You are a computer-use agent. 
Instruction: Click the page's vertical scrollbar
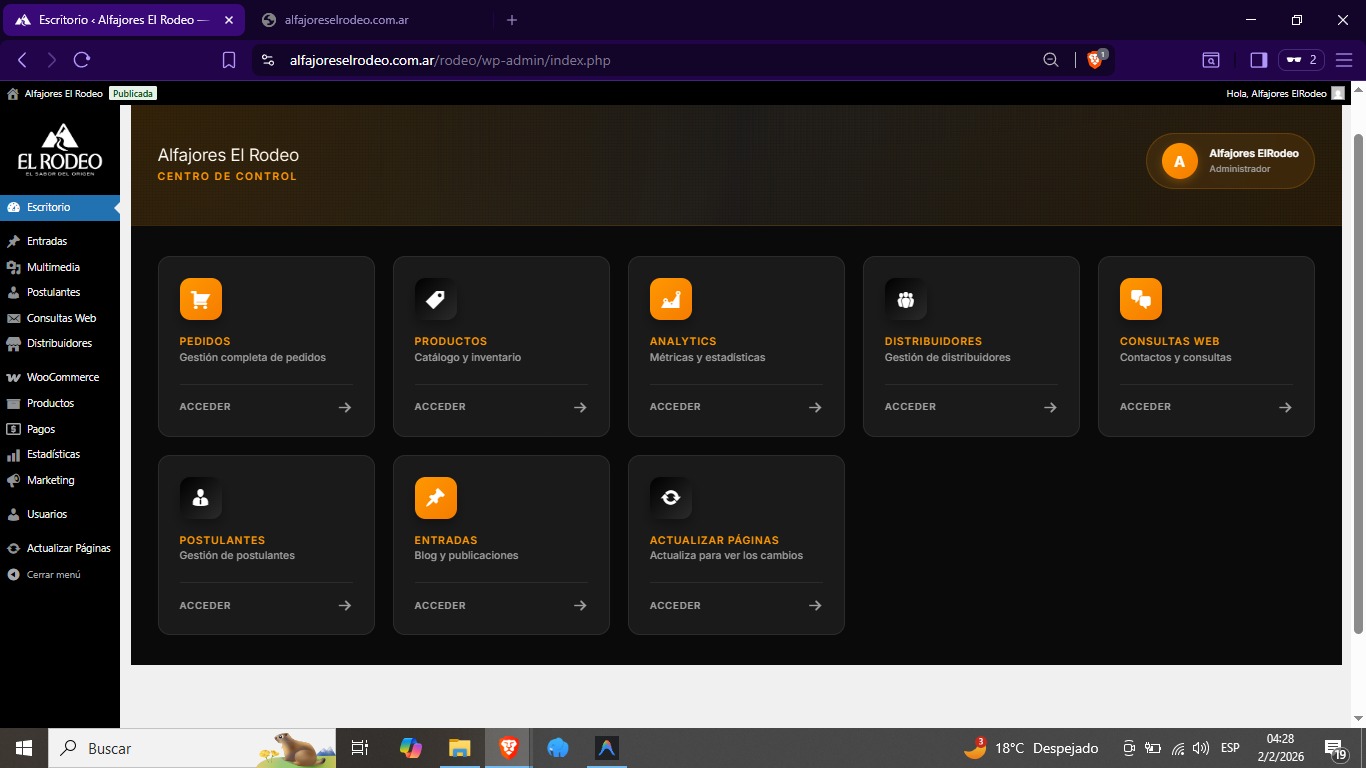coord(1357,380)
